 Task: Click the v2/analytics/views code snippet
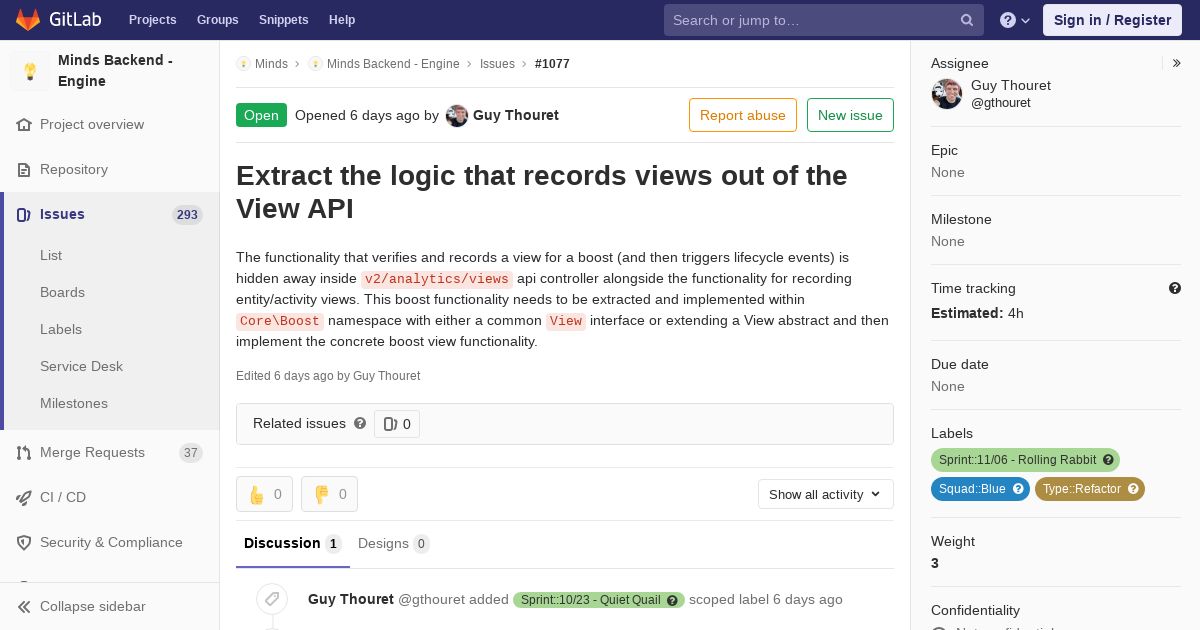point(437,279)
